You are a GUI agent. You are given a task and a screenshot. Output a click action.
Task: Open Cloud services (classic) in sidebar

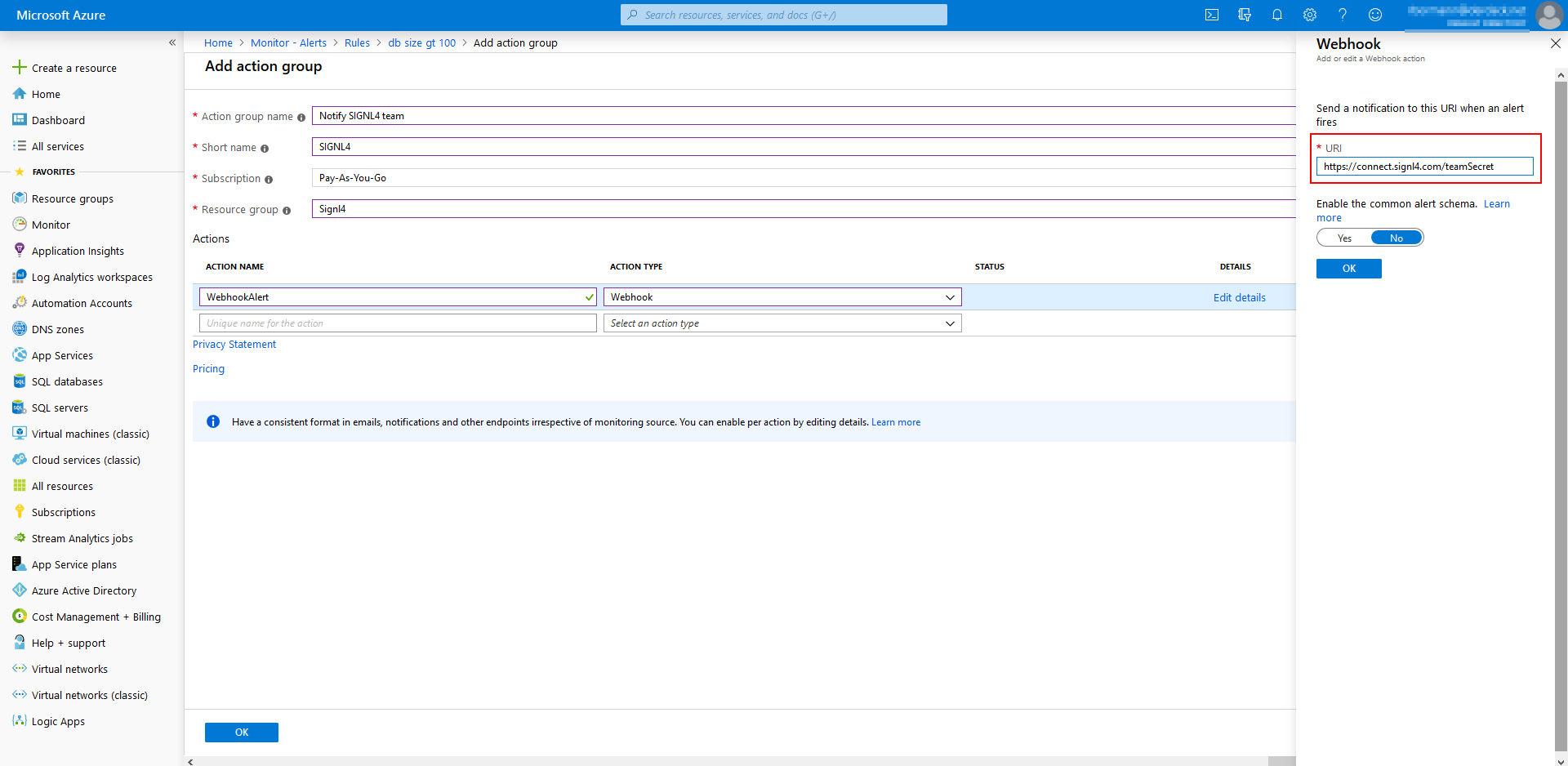point(86,460)
